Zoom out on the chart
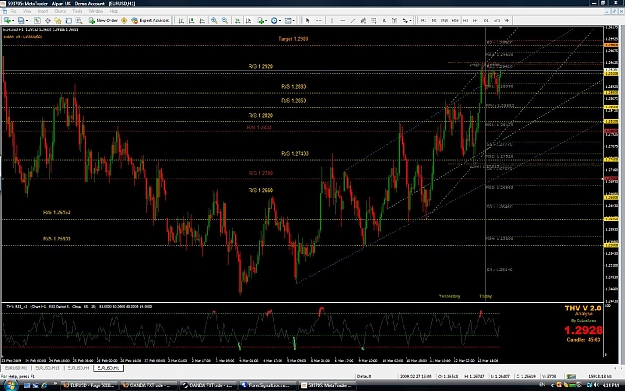The image size is (625, 391). tap(225, 20)
